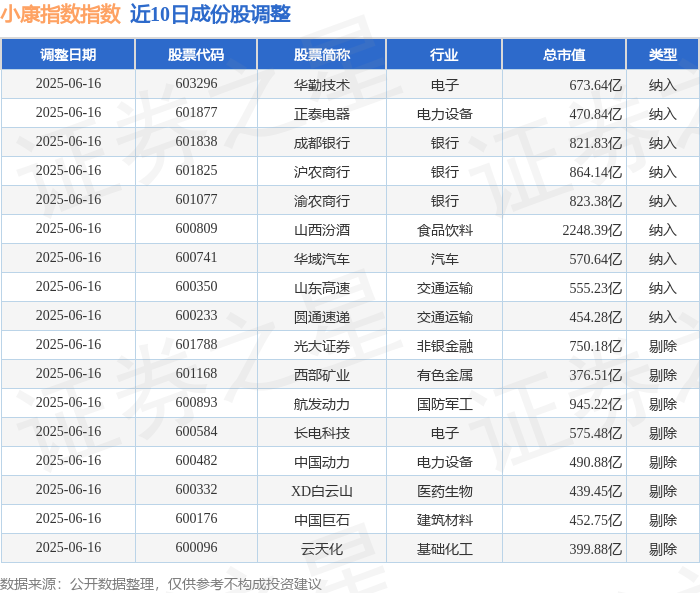Click stock name 华勤技术
This screenshot has height=593, width=700.
tap(321, 84)
